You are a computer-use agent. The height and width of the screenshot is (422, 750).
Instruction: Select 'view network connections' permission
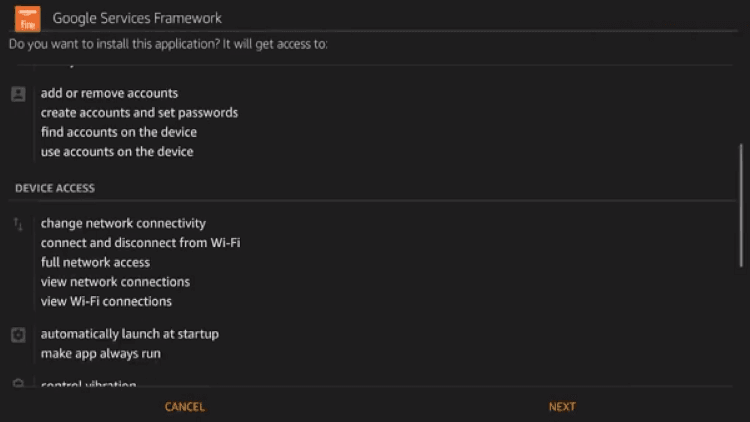tap(115, 282)
